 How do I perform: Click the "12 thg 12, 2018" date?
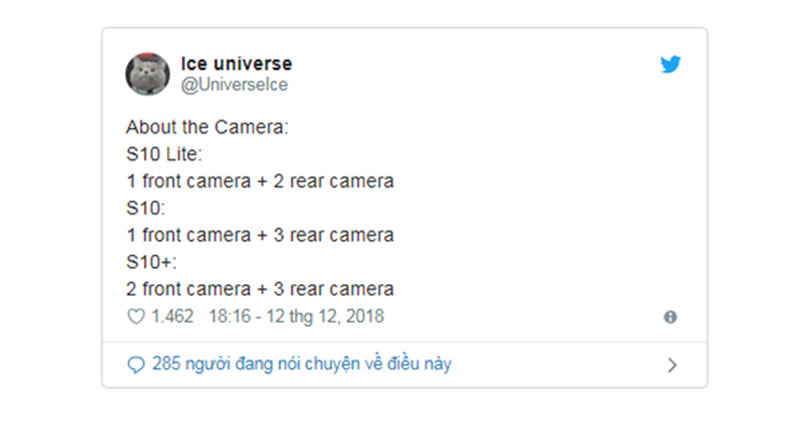click(325, 316)
